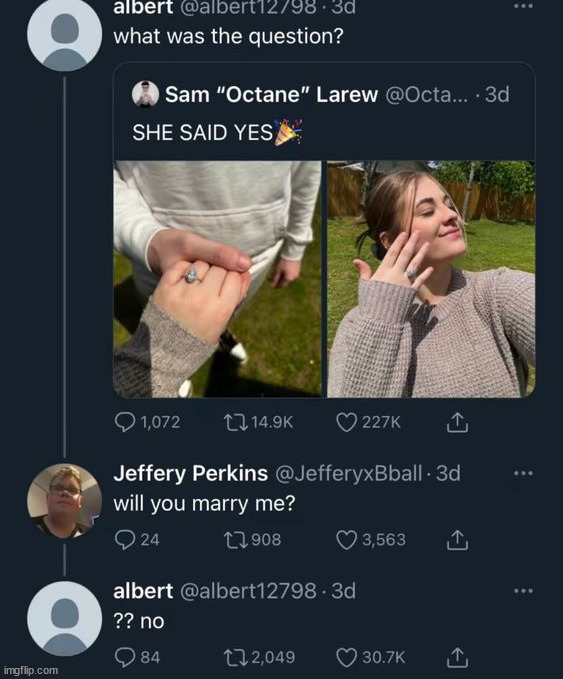Share Jeffery Perkins' tweet
Image resolution: width=563 pixels, height=679 pixels.
[457, 540]
